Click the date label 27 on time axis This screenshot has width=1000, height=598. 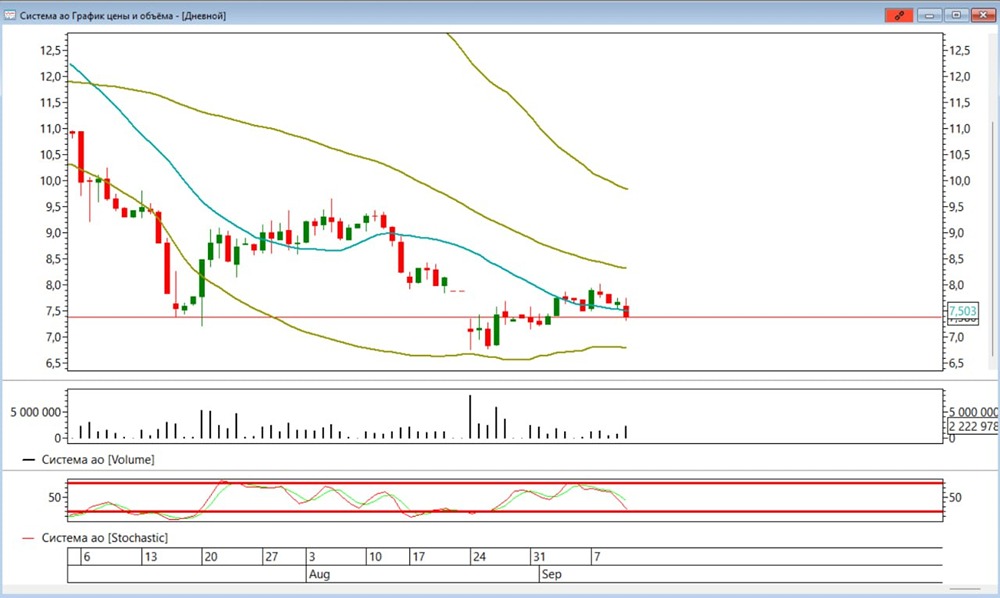(x=272, y=557)
